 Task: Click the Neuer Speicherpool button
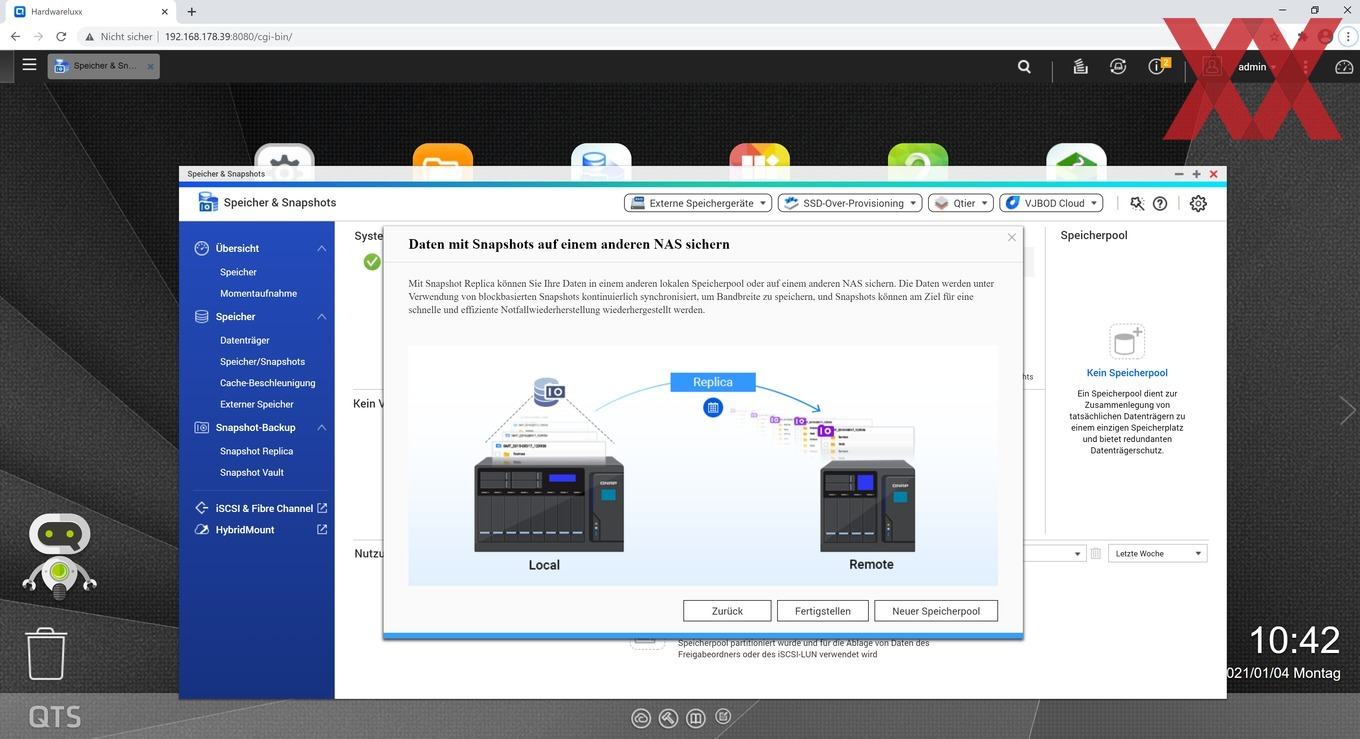click(x=936, y=611)
